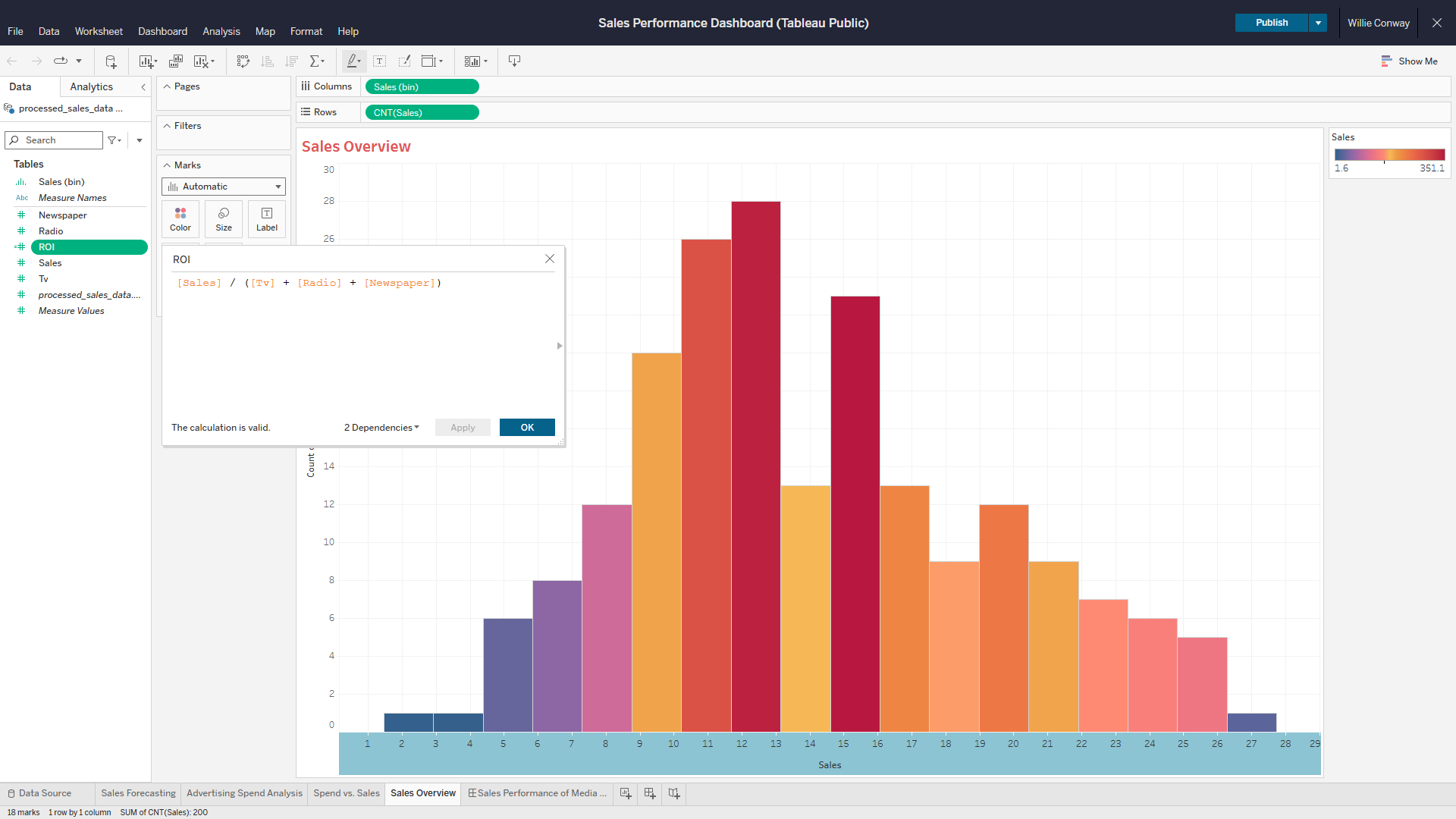This screenshot has height=819, width=1456.
Task: Open the Color marks card
Action: (x=180, y=218)
